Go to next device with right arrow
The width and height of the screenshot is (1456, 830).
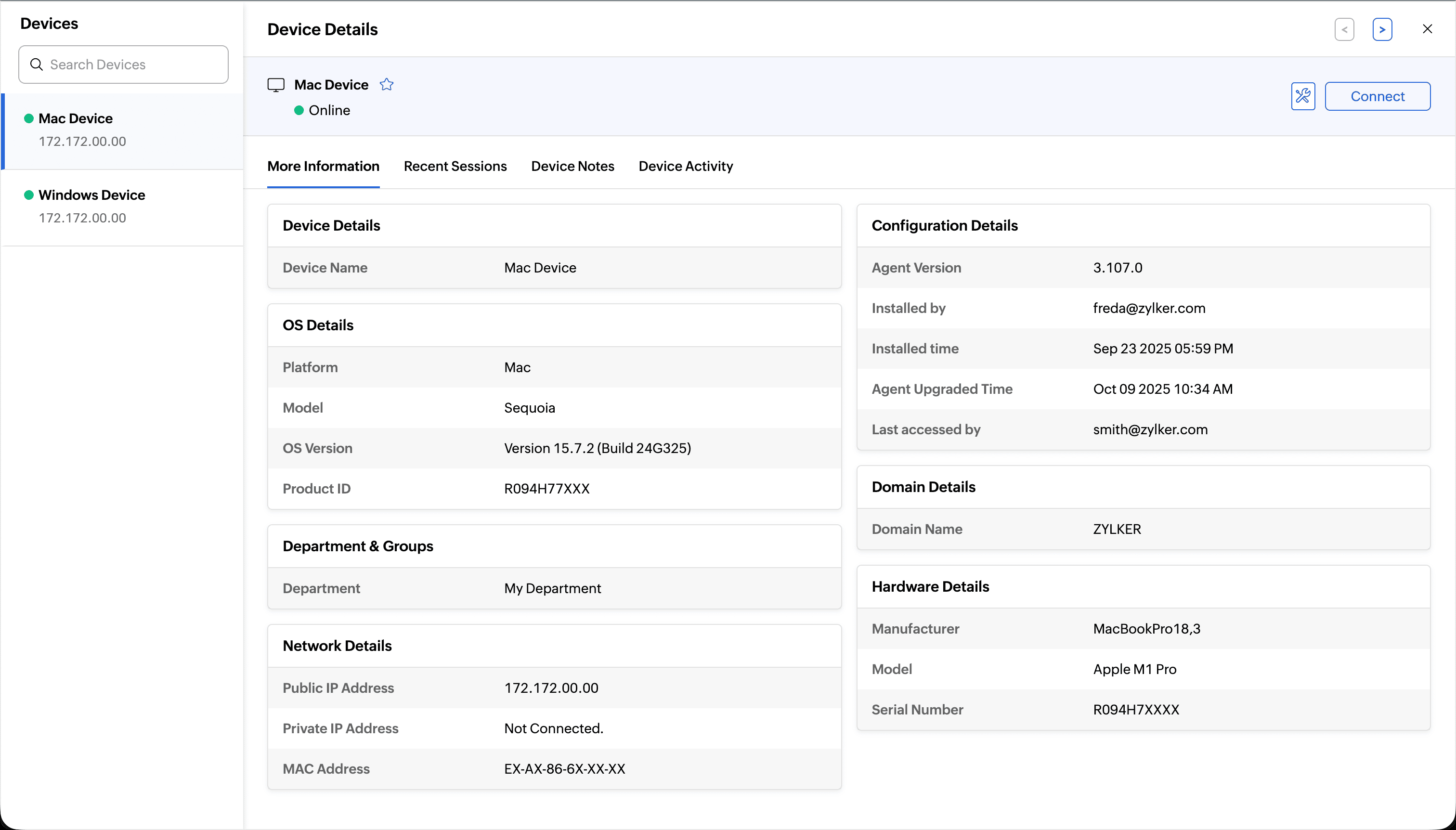(1382, 30)
